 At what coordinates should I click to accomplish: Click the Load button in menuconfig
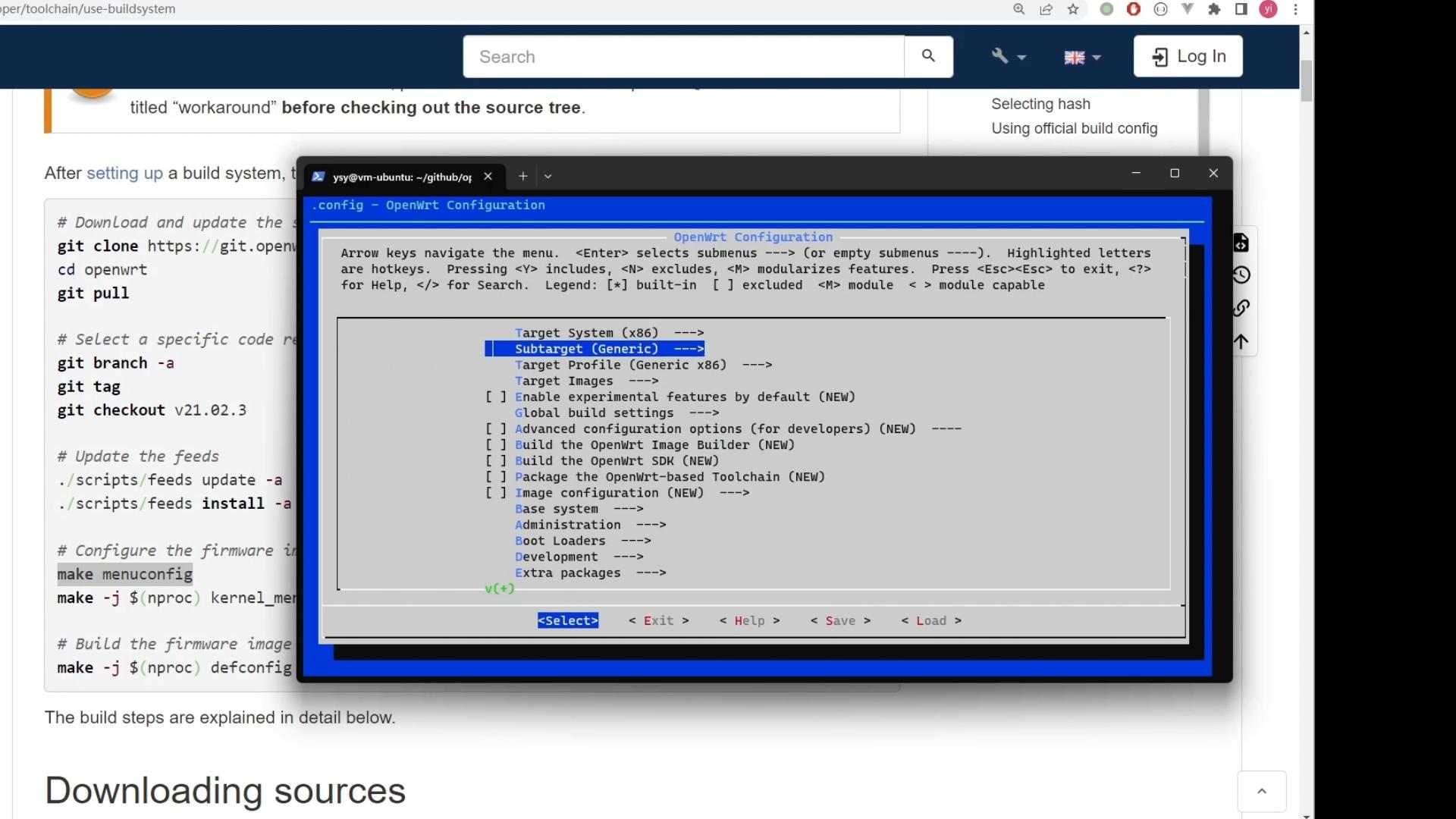(x=931, y=620)
